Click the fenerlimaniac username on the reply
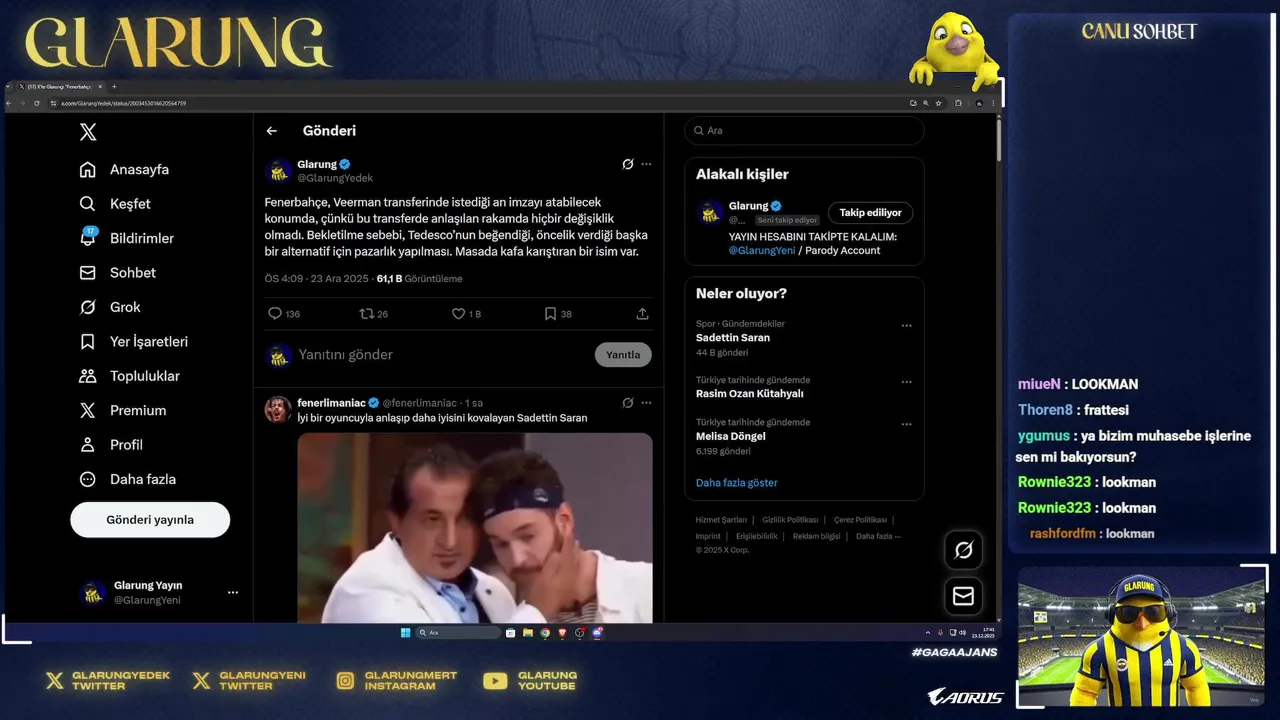1280x720 pixels. coord(331,402)
